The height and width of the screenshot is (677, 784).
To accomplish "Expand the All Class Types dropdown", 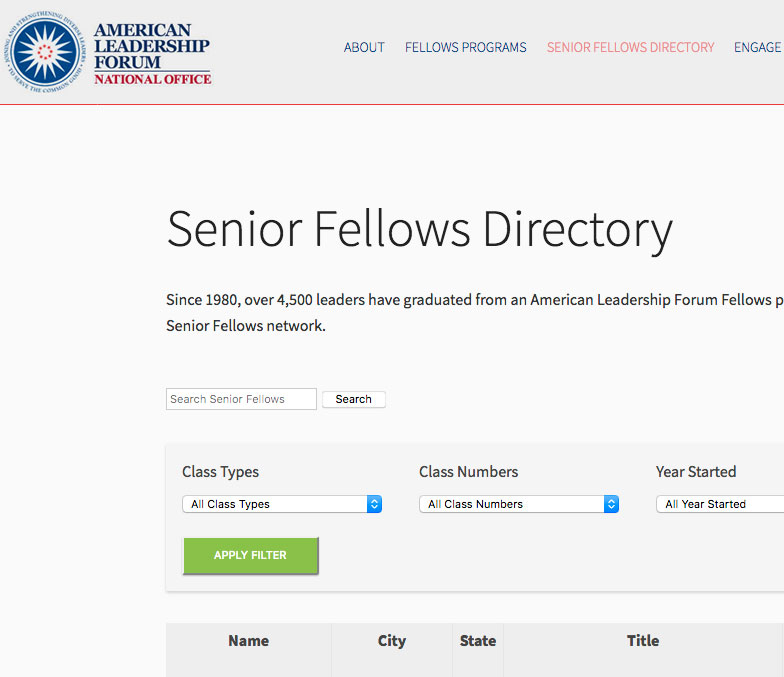I will coord(282,504).
